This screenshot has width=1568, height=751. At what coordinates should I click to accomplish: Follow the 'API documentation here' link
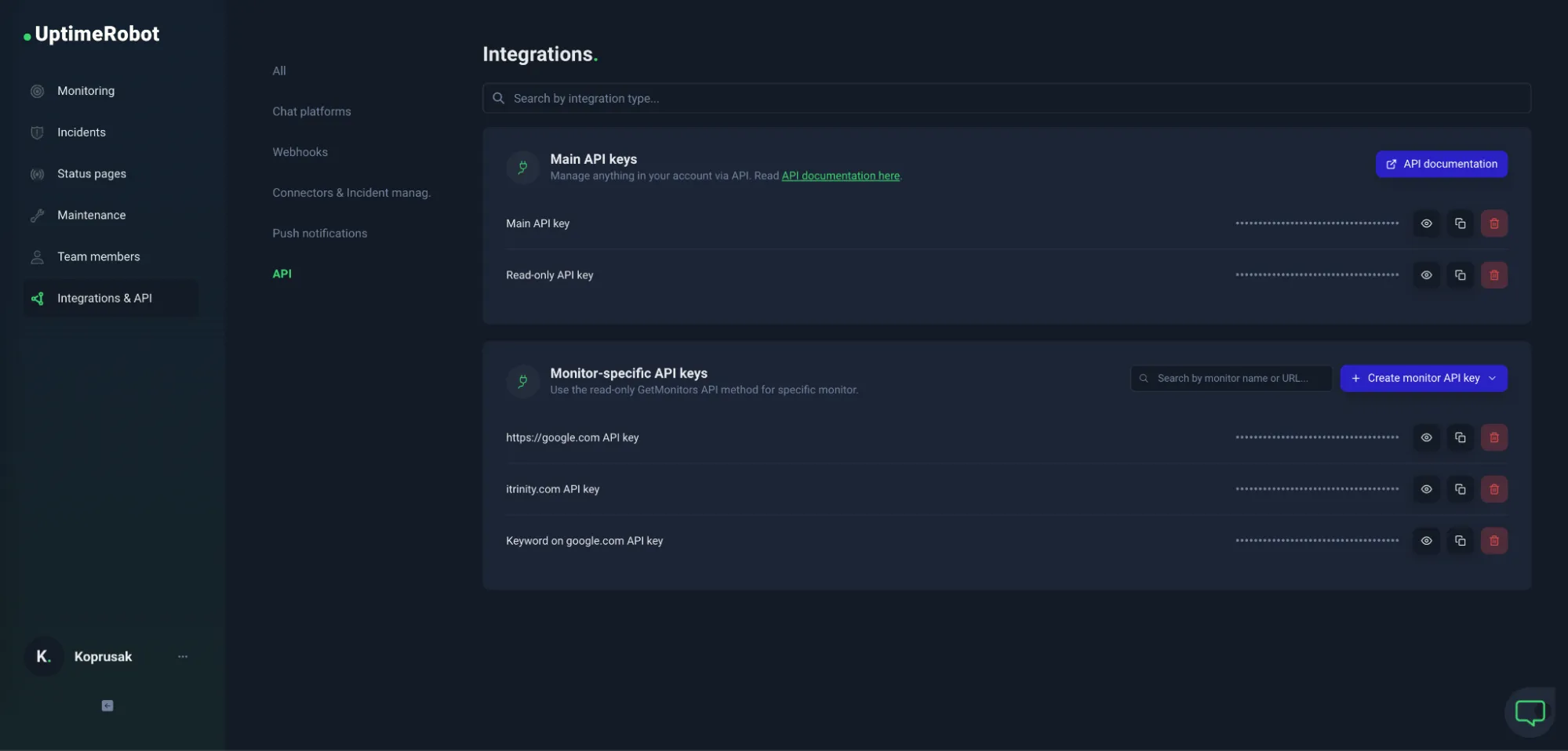[x=840, y=176]
